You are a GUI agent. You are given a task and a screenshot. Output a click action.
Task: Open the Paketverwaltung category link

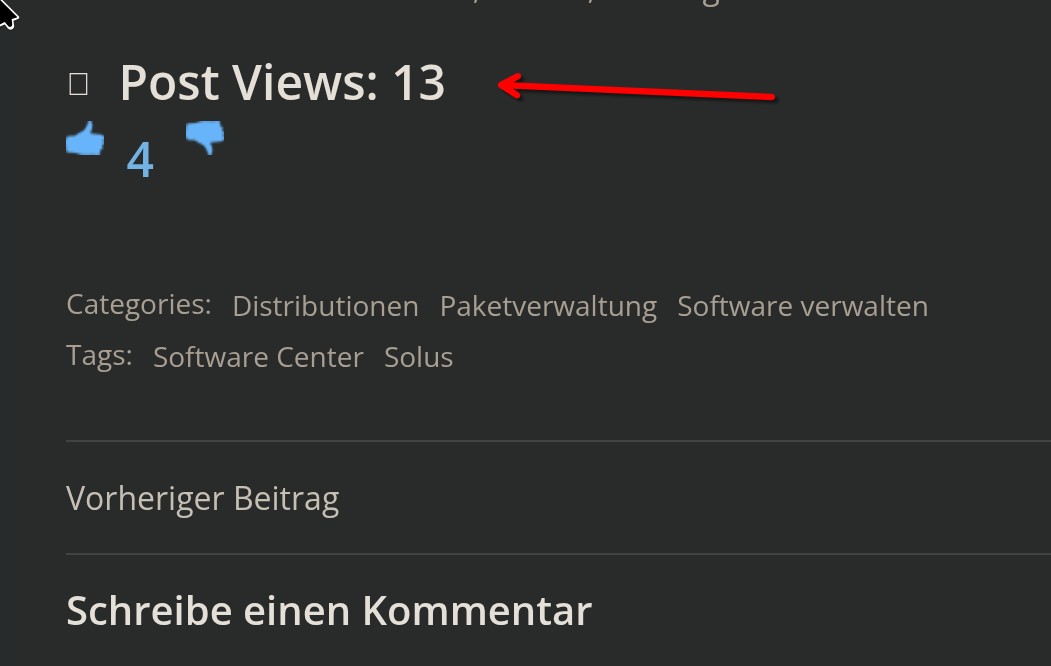[x=548, y=306]
